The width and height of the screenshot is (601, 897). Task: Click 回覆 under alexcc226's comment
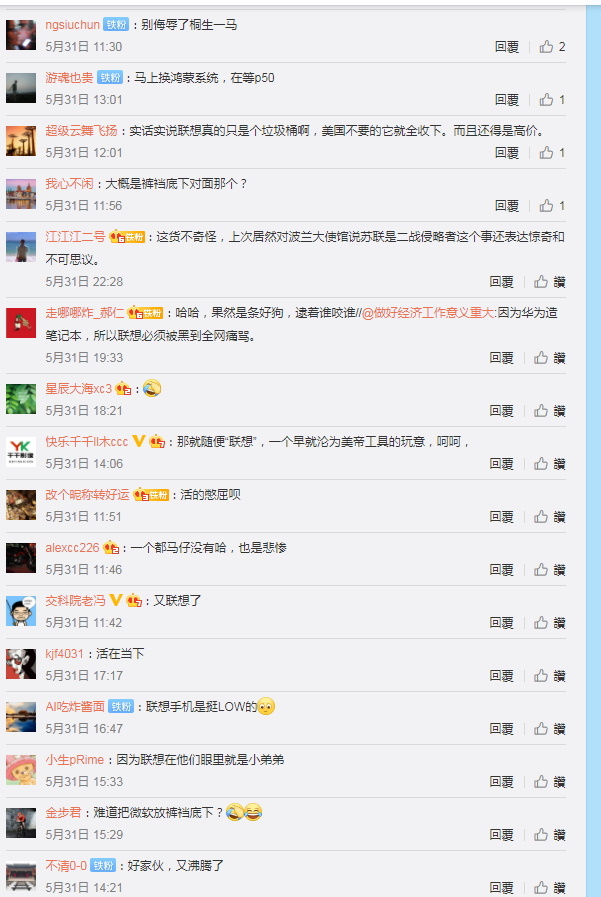(x=502, y=570)
